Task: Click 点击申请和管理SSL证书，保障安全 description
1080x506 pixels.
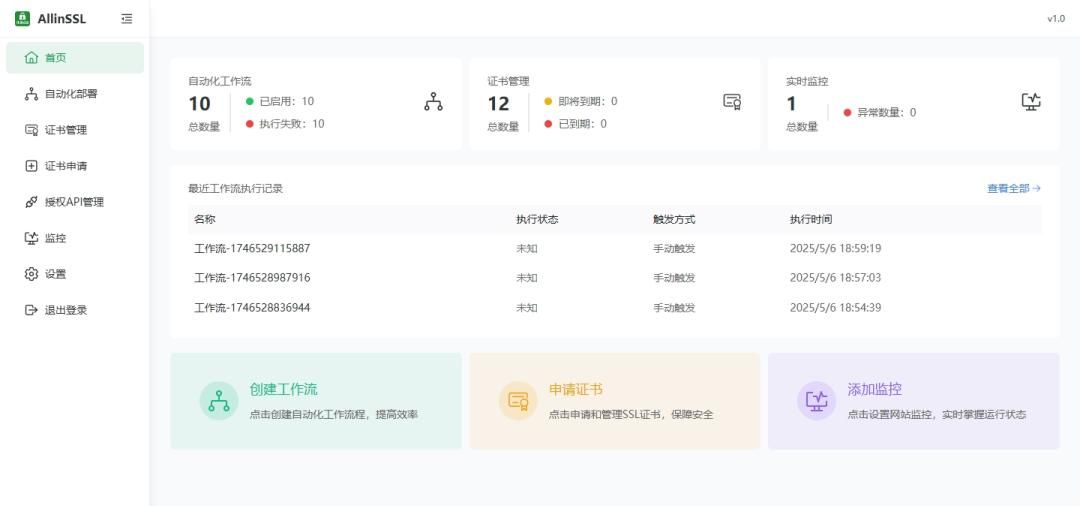Action: (631, 414)
